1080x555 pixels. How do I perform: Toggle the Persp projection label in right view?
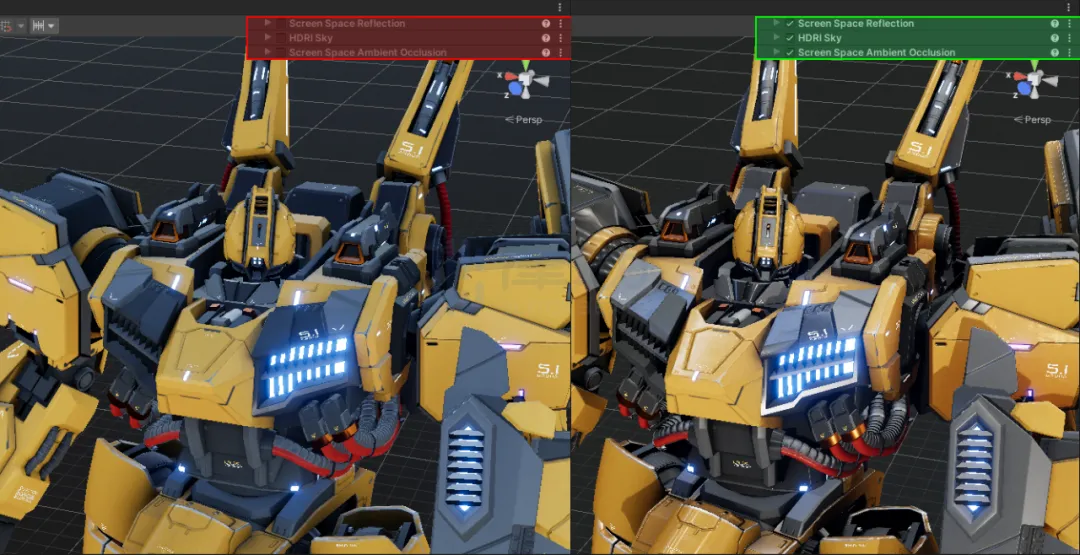1033,119
